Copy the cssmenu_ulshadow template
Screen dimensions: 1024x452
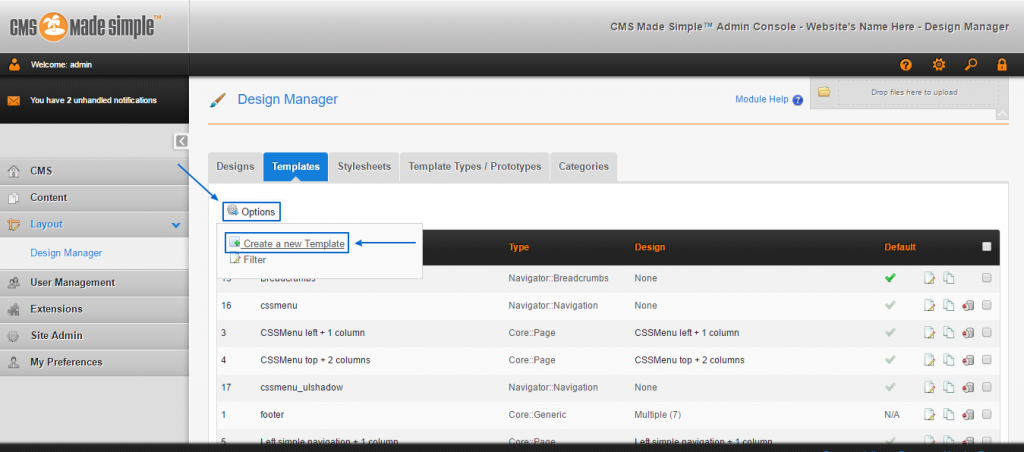click(x=949, y=387)
